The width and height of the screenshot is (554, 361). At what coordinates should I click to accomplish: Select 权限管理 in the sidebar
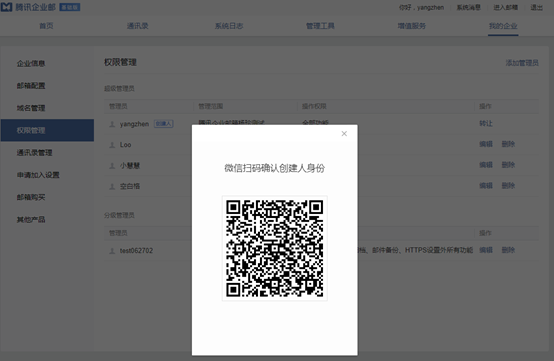click(47, 130)
